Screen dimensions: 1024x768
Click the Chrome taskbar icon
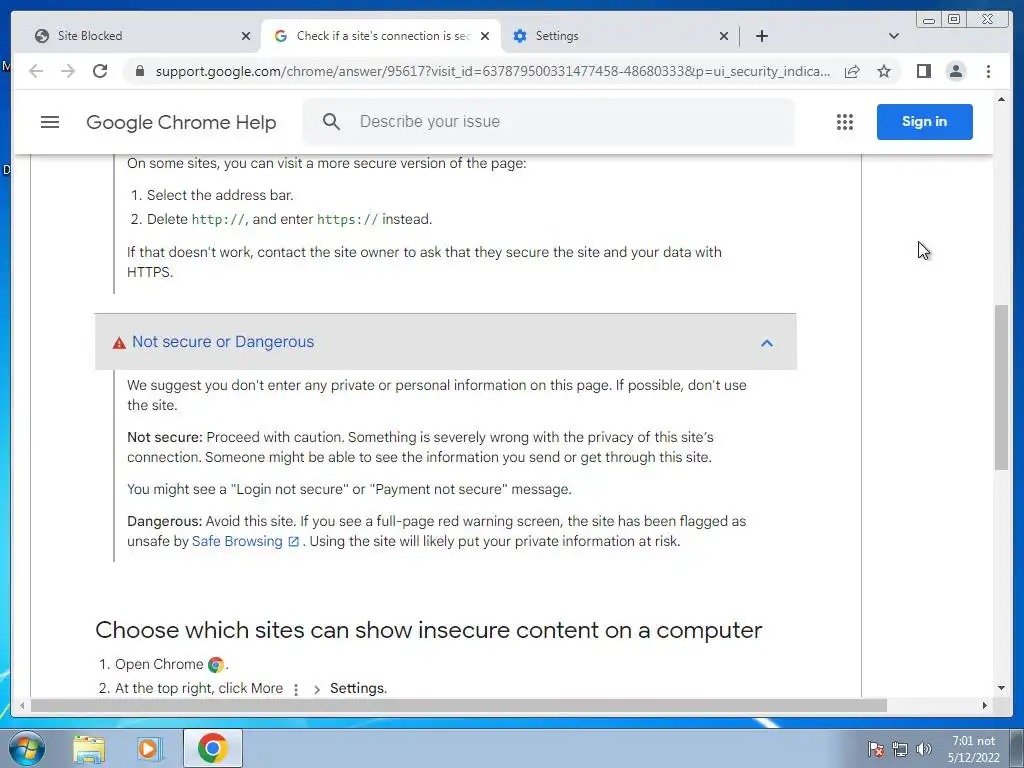(213, 748)
